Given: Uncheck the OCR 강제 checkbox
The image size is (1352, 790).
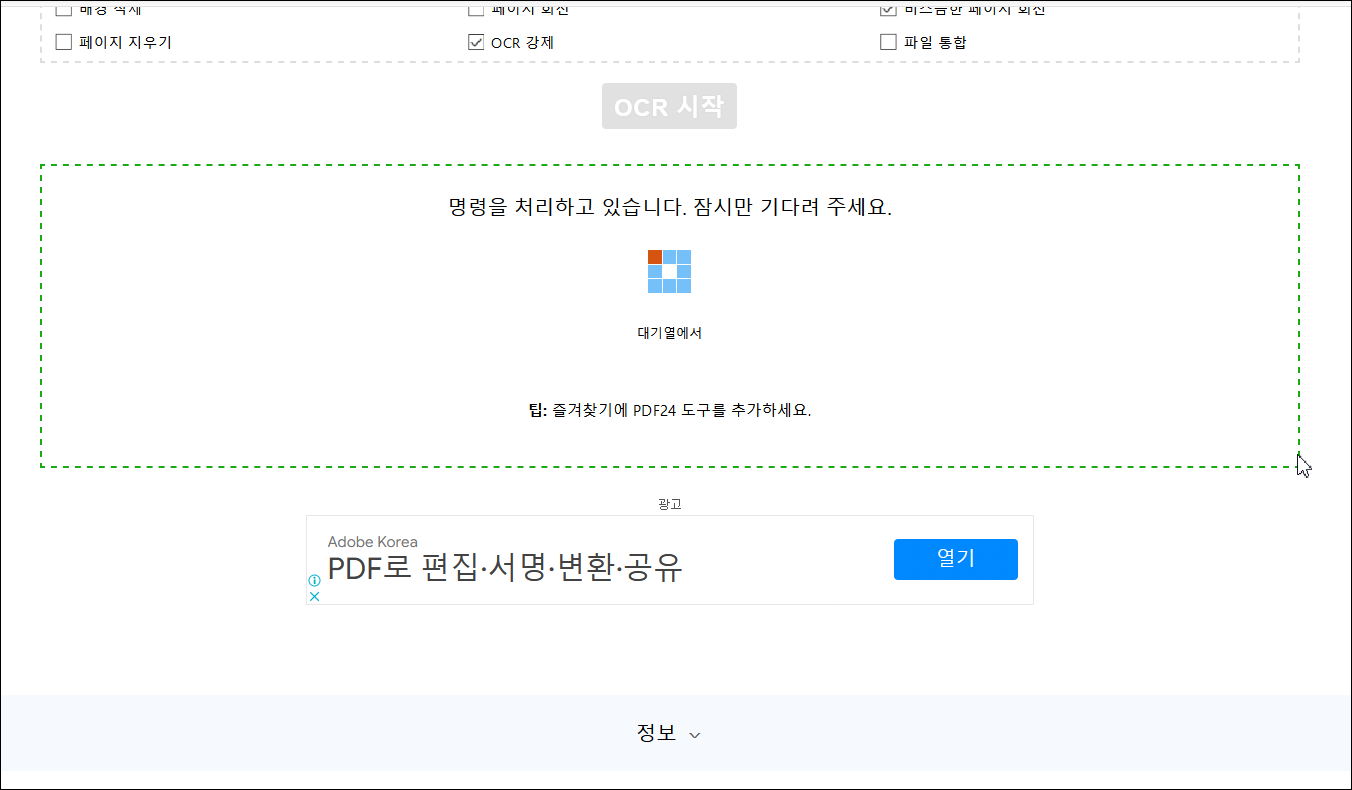Looking at the screenshot, I should point(476,42).
